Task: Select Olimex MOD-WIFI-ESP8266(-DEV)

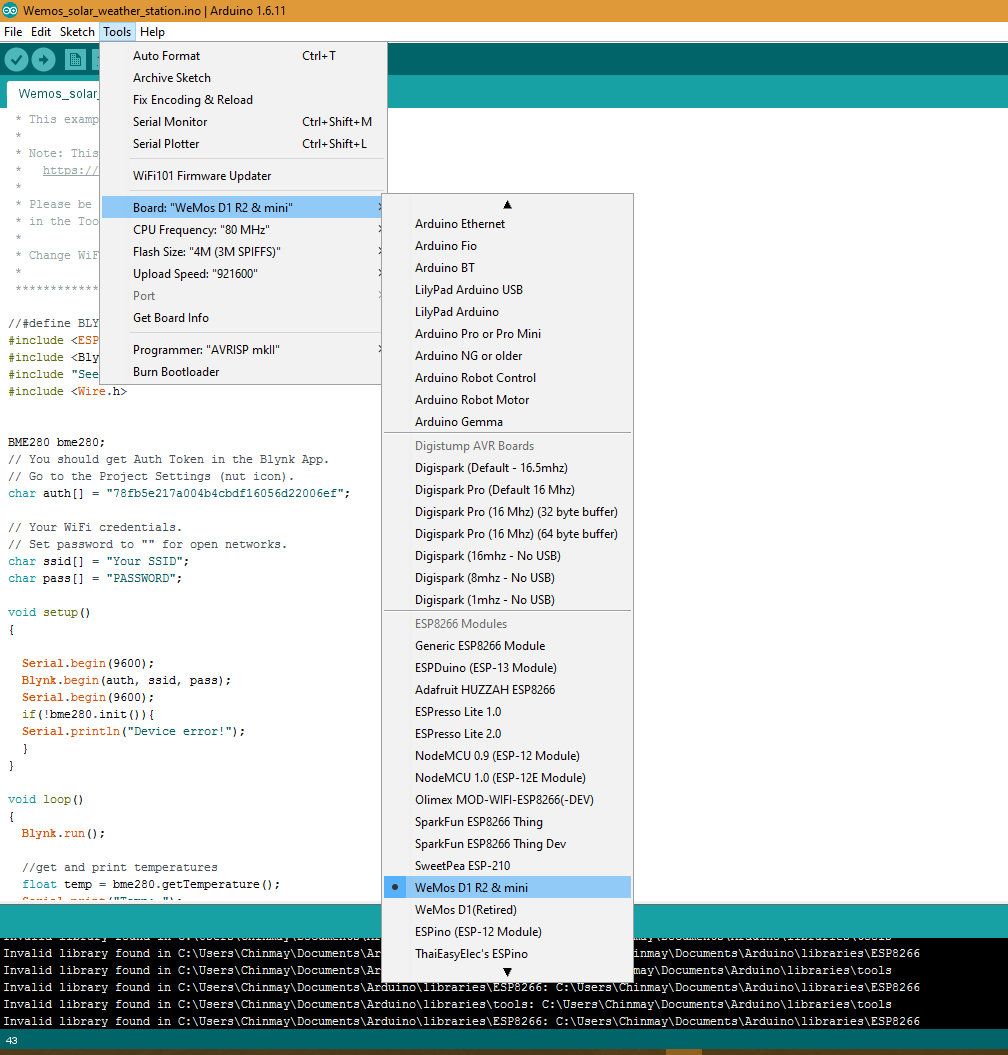Action: tap(507, 800)
